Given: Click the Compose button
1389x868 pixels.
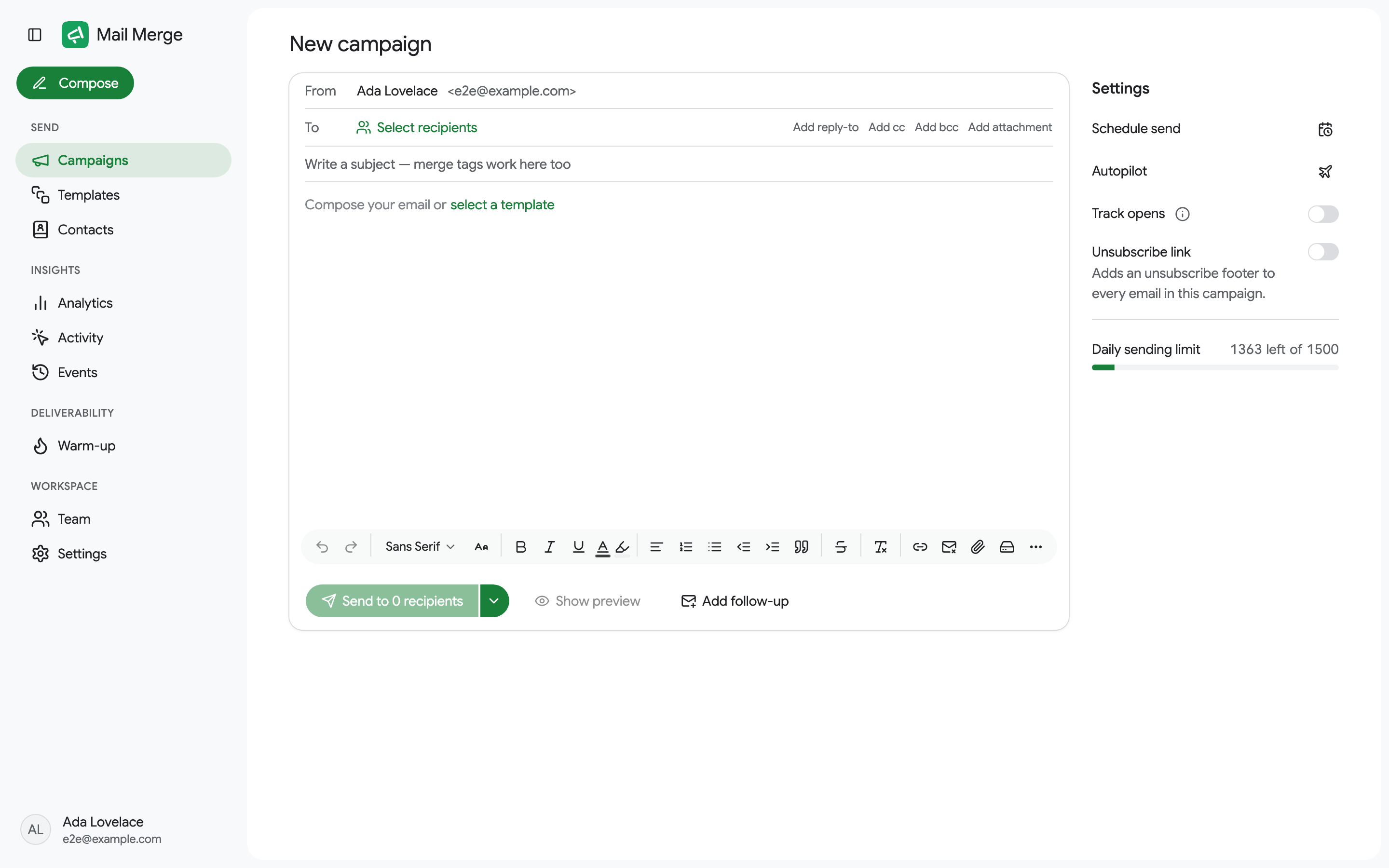Looking at the screenshot, I should [x=75, y=83].
